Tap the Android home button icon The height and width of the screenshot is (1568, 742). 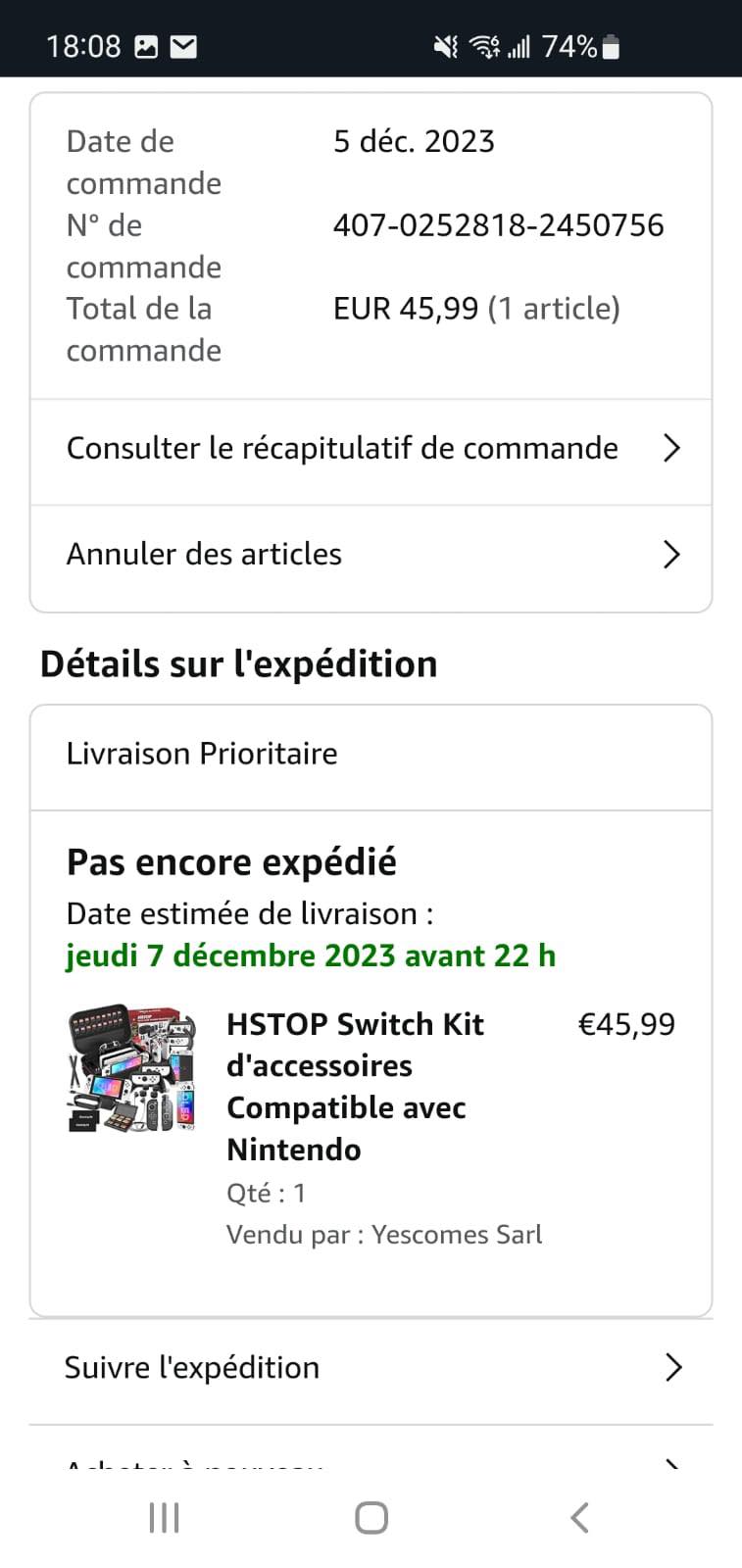coord(371,1518)
